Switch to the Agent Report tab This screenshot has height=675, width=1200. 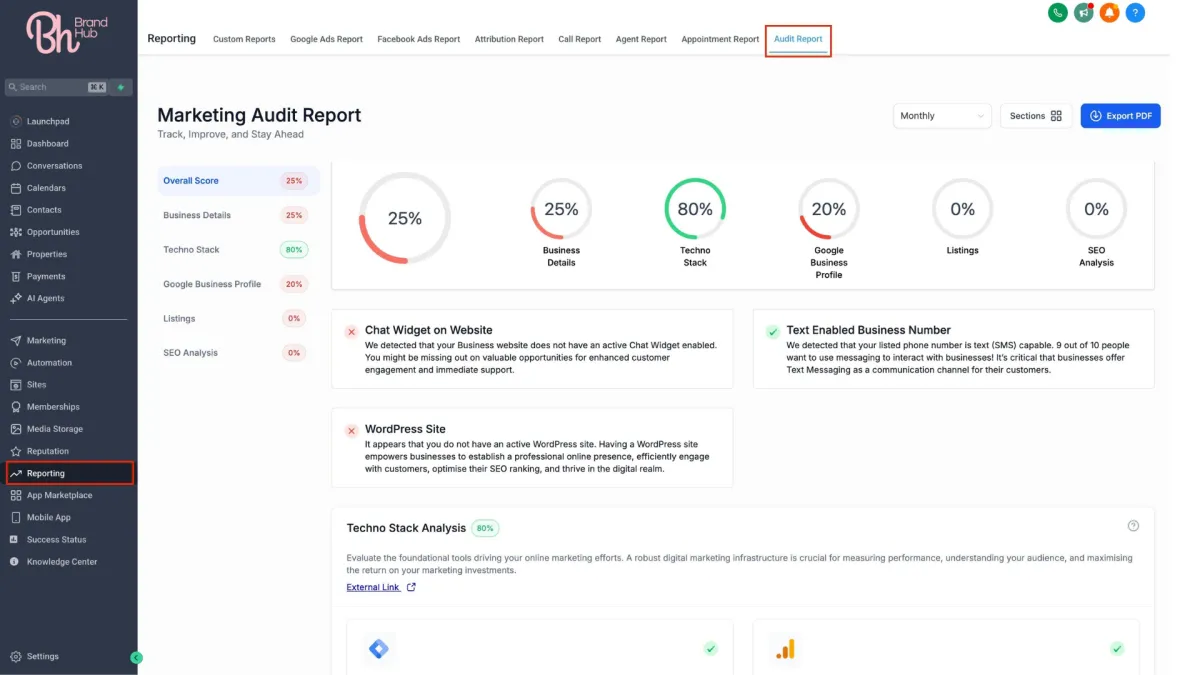(x=641, y=39)
